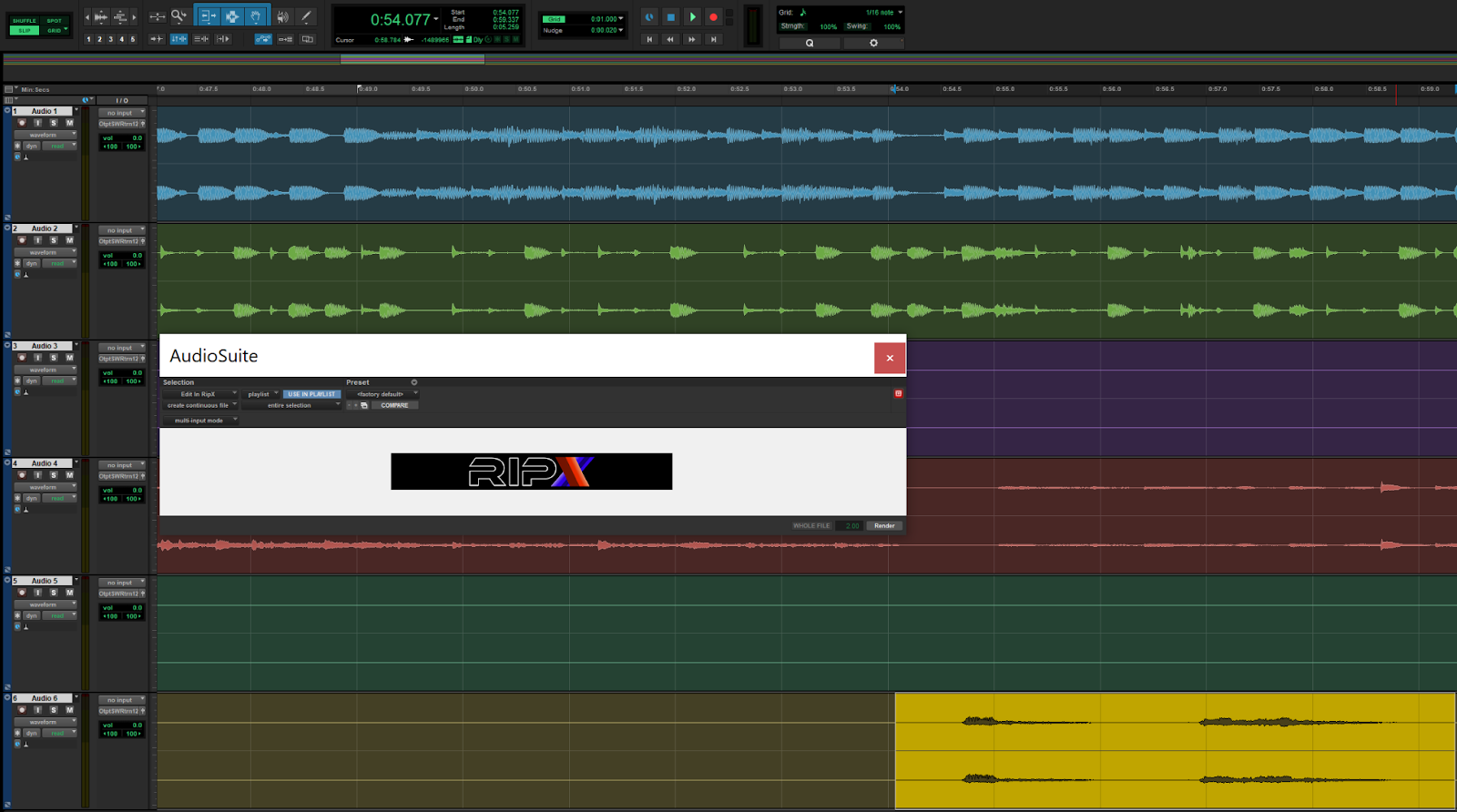Toggle Link Track and Edit Selection
Viewport: 1457px width, 812px height.
[x=201, y=39]
